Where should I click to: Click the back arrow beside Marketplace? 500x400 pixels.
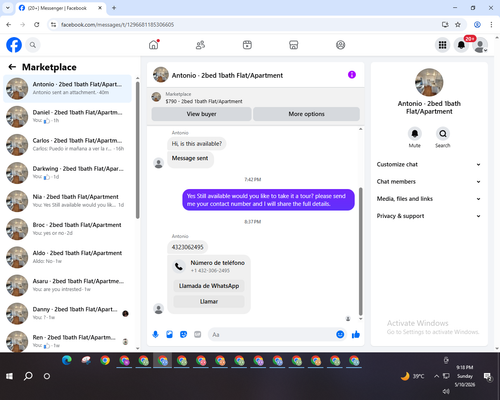12,67
